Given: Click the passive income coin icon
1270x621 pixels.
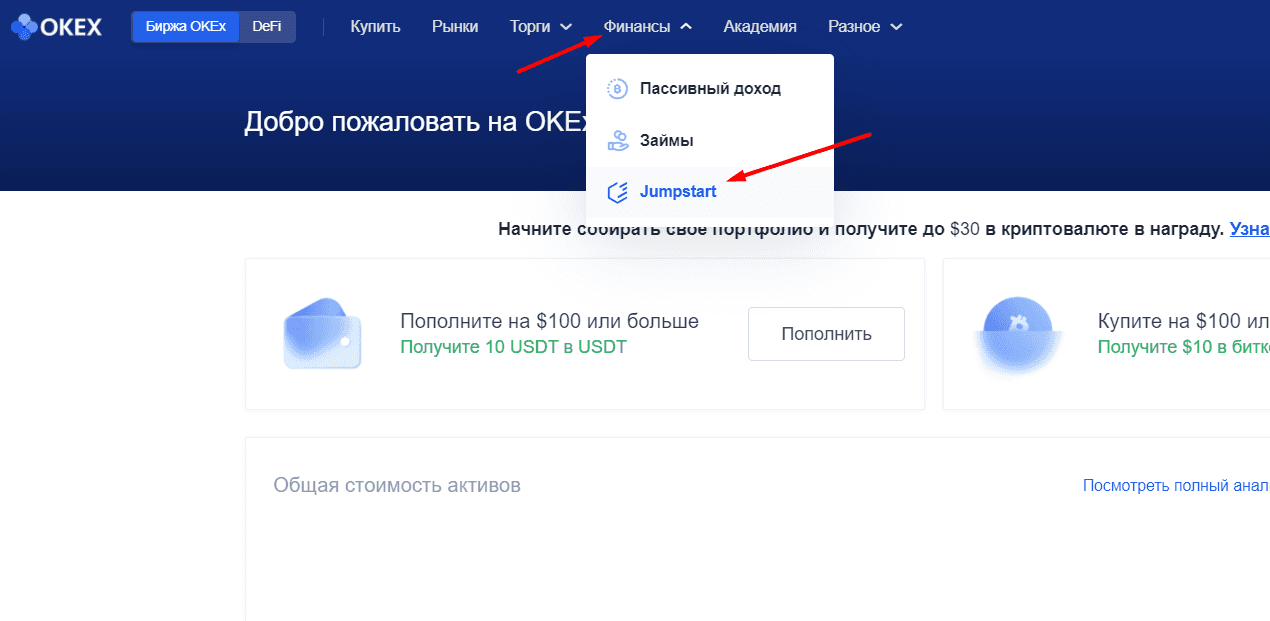Looking at the screenshot, I should 617,89.
